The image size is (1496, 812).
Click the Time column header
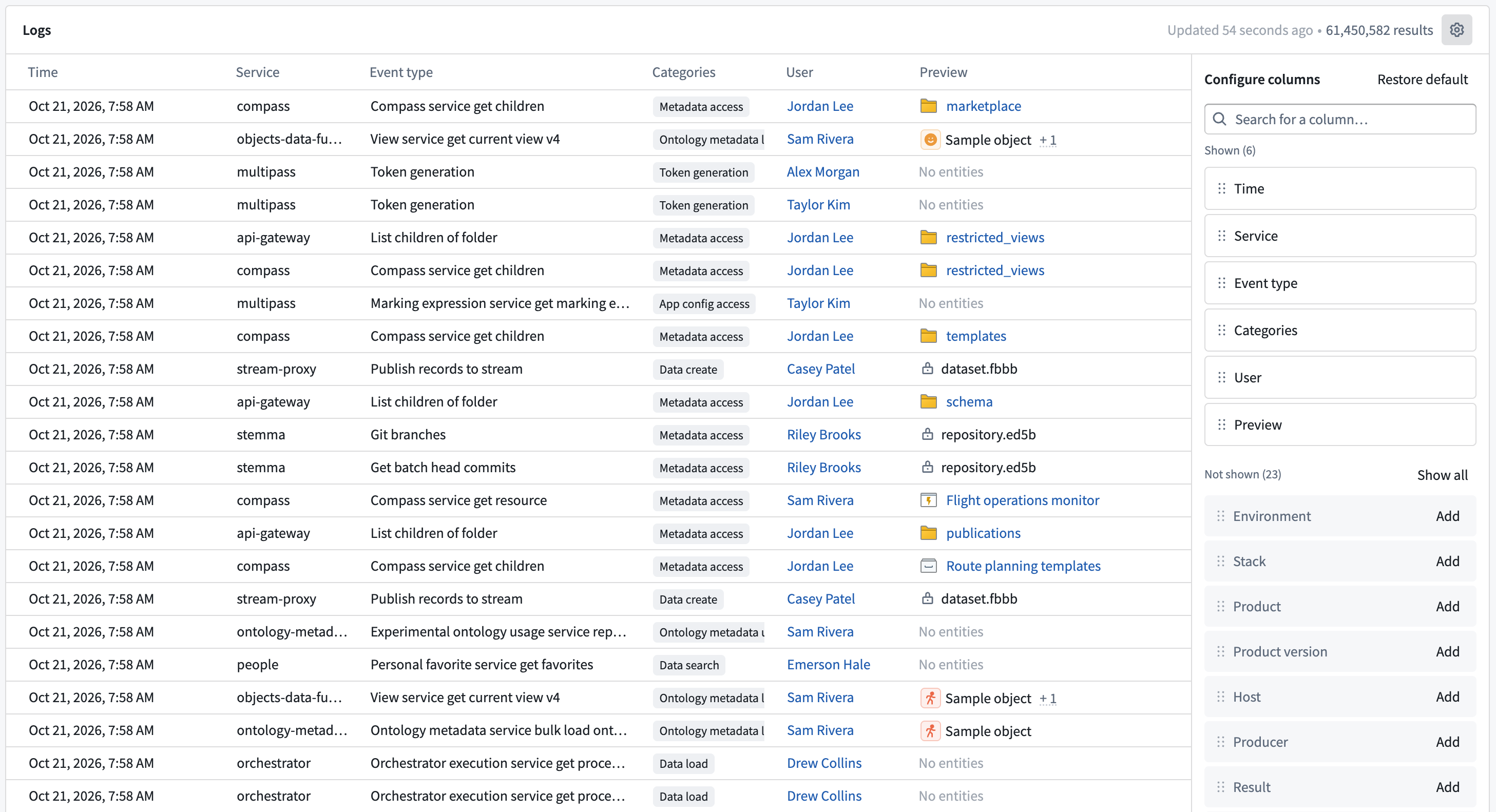point(43,72)
